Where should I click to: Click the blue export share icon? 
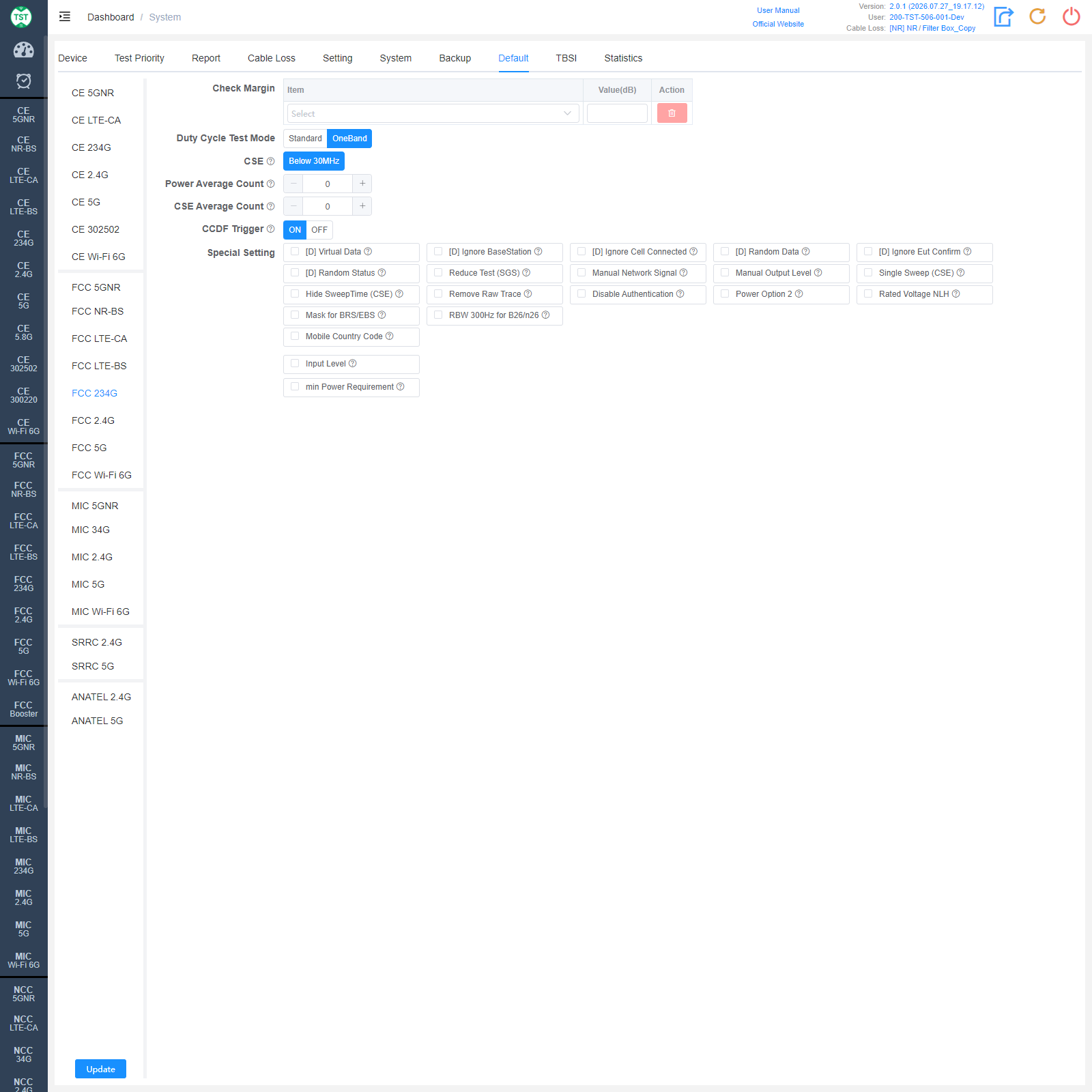(x=1003, y=16)
